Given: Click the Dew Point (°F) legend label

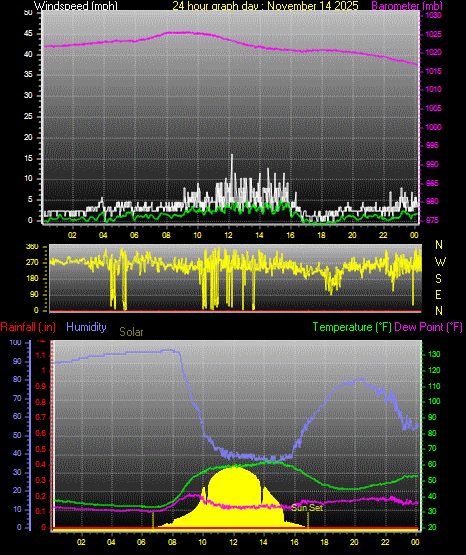Looking at the screenshot, I should (x=428, y=327).
